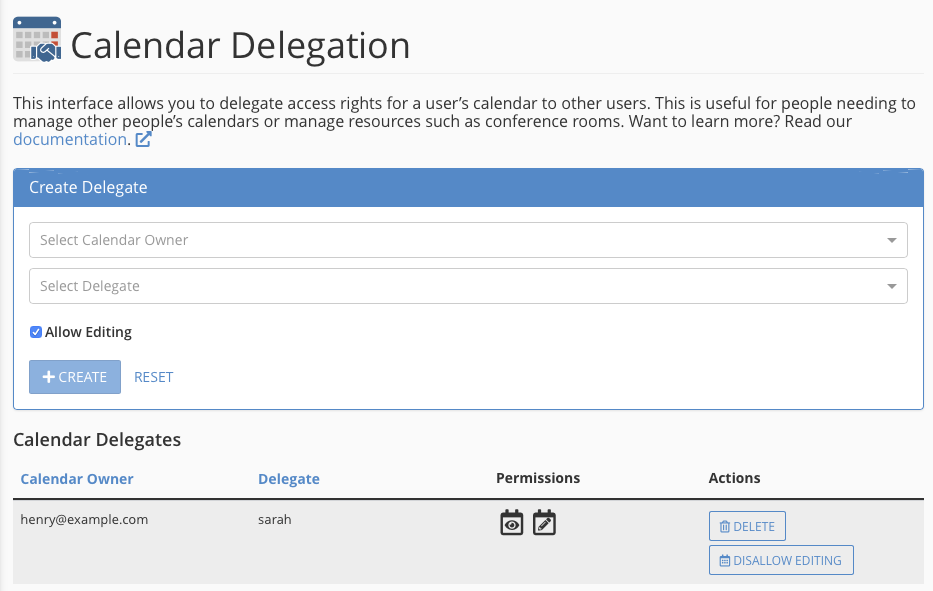Viewport: 933px width, 591px height.
Task: Click the external link icon beside documentation
Action: [143, 140]
